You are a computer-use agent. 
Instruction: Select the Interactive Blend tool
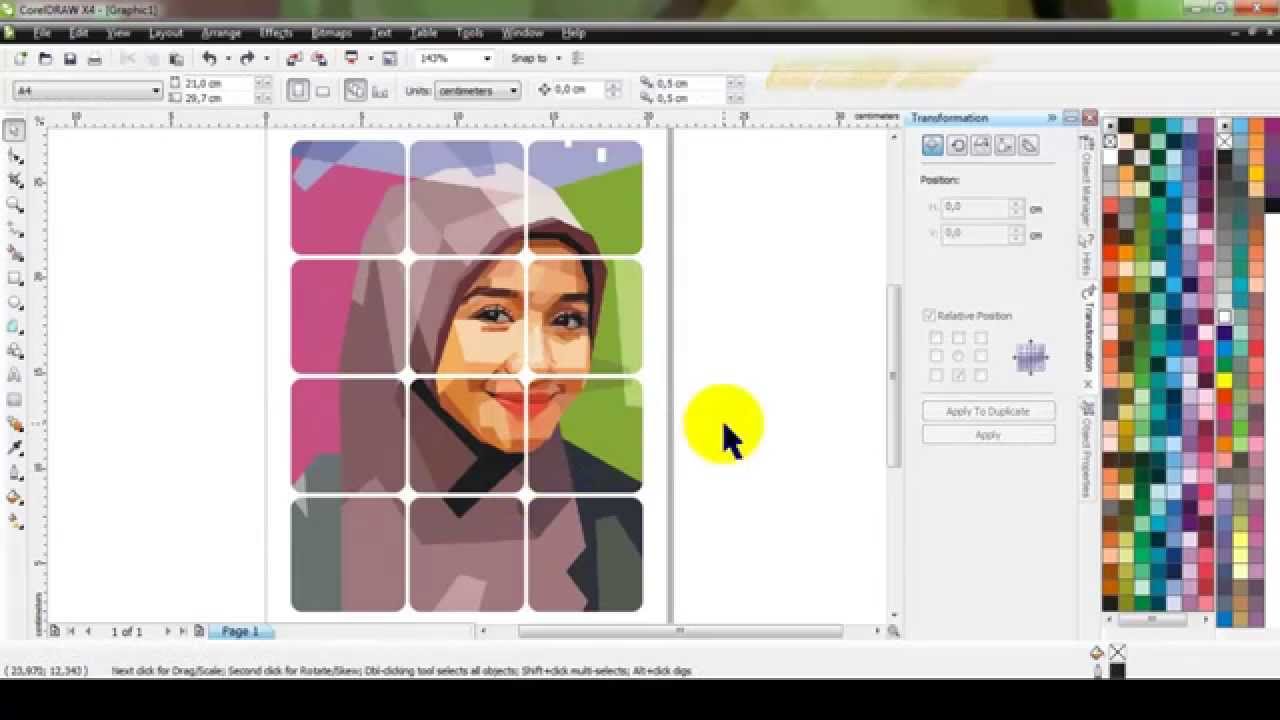point(15,424)
